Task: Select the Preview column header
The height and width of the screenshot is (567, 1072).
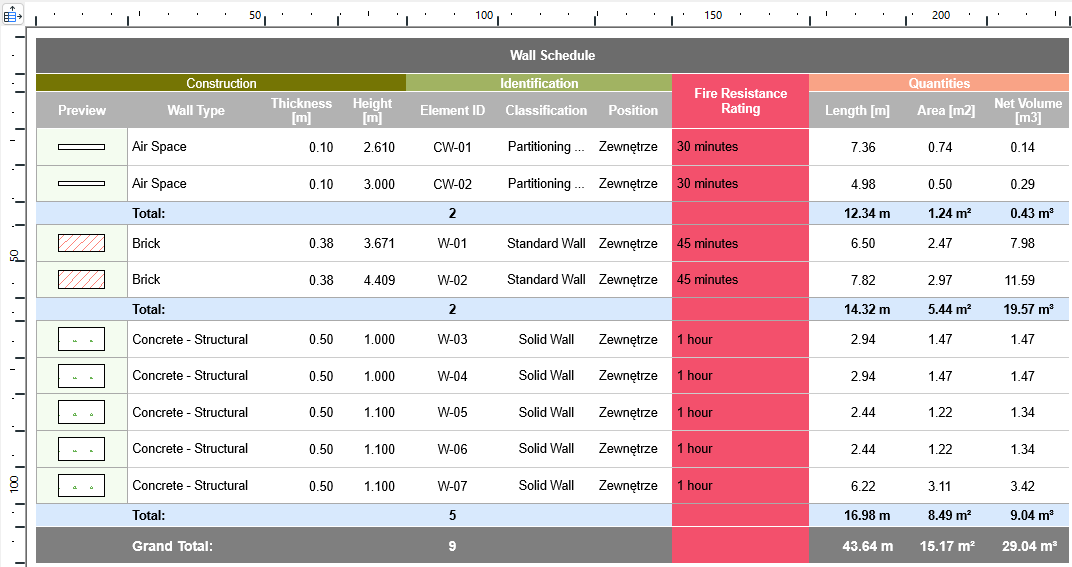Action: pyautogui.click(x=82, y=110)
